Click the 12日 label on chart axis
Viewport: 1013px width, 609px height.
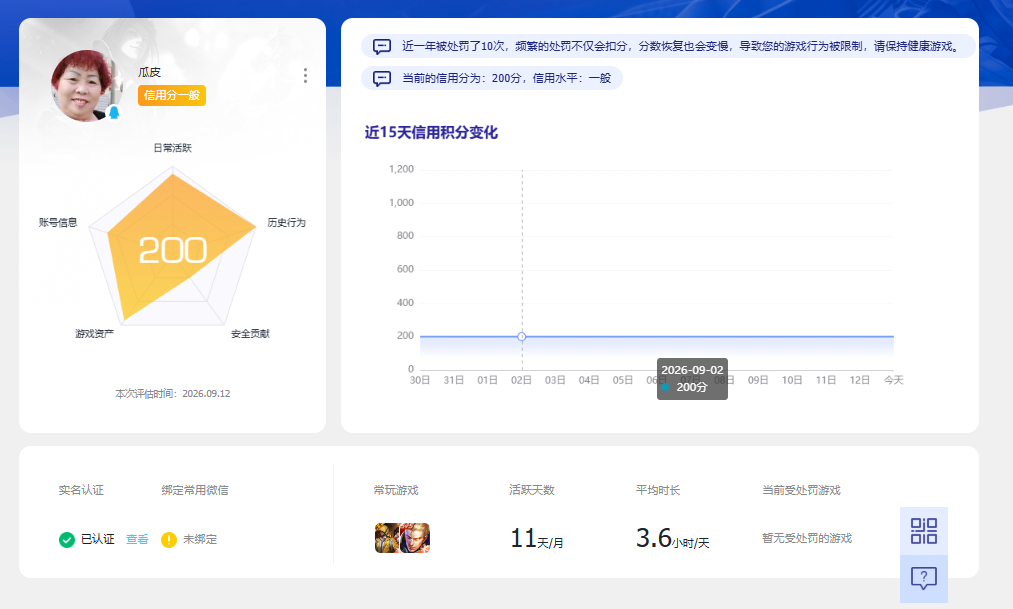859,380
